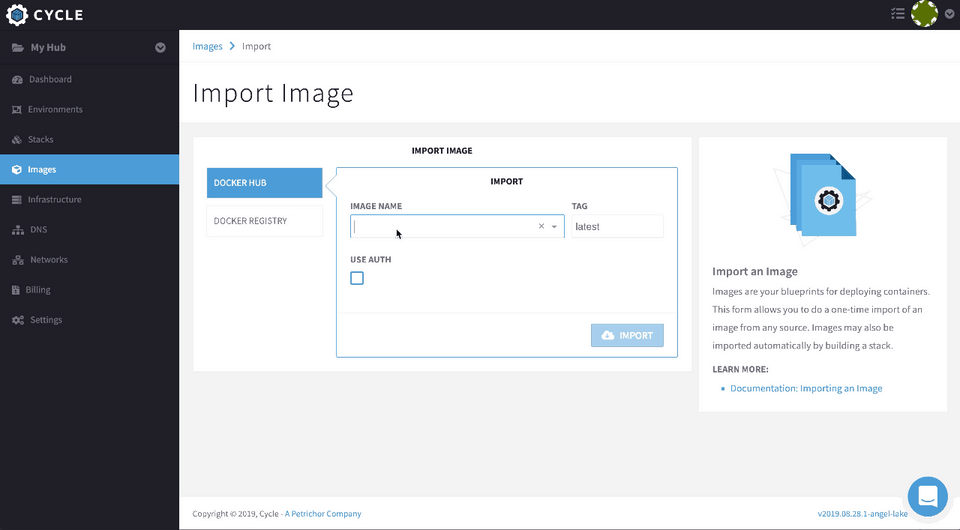Select the Docker Hub source tab
Screen dimensions: 960x530
[x=264, y=183]
